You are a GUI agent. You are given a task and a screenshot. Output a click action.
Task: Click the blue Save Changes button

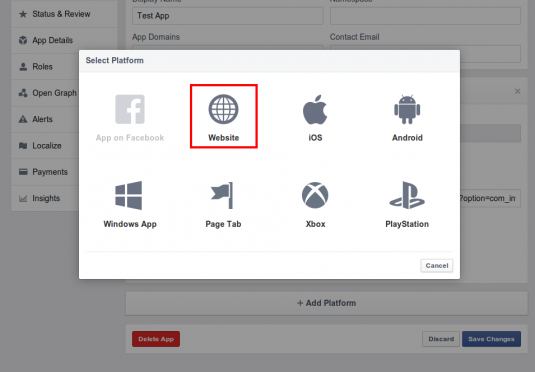point(491,339)
